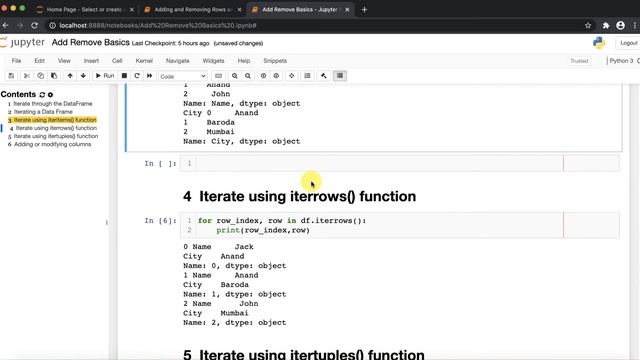The image size is (640, 360).
Task: Go to Iterating a Data Frame section
Action: click(x=43, y=112)
